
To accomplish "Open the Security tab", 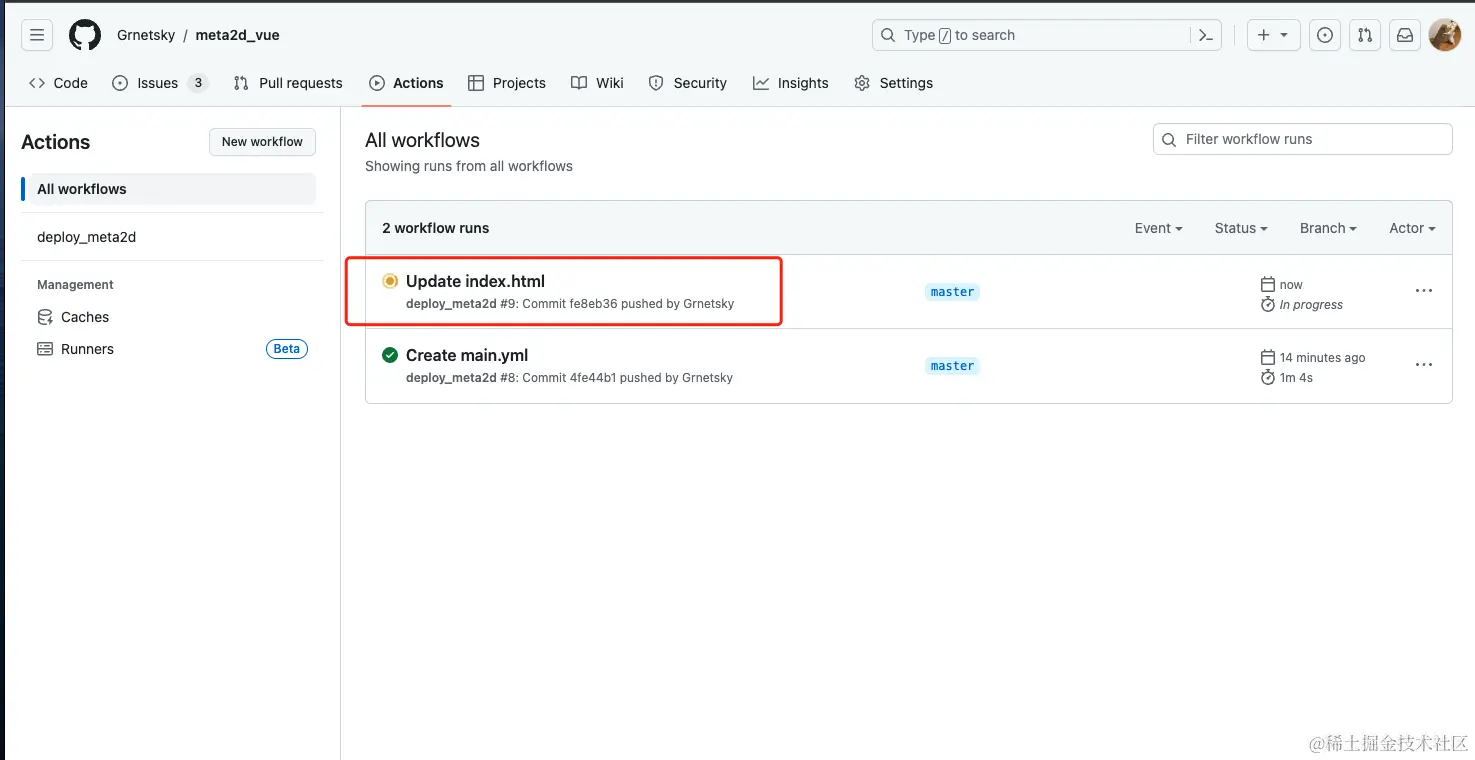I will (x=688, y=83).
